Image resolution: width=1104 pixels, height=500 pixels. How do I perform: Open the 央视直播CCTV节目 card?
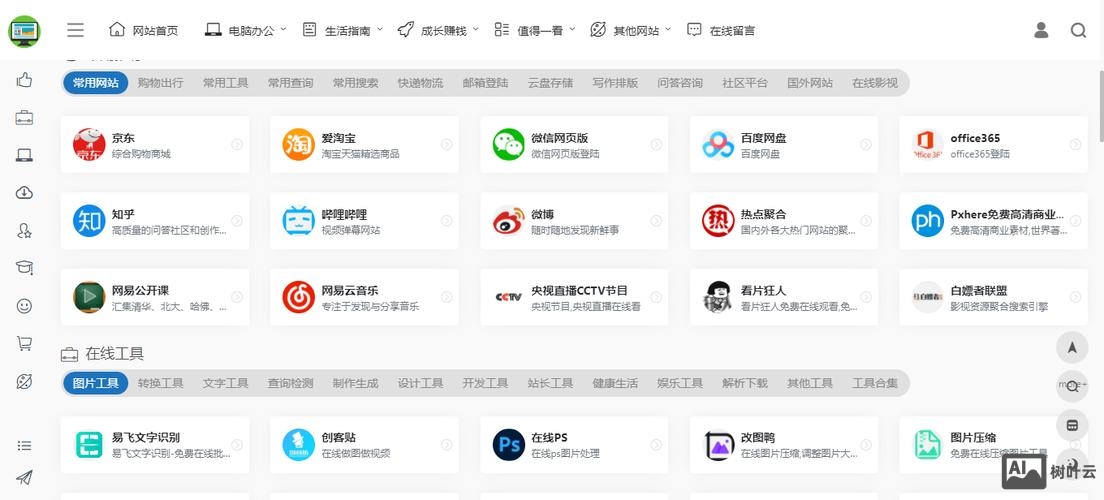(574, 296)
